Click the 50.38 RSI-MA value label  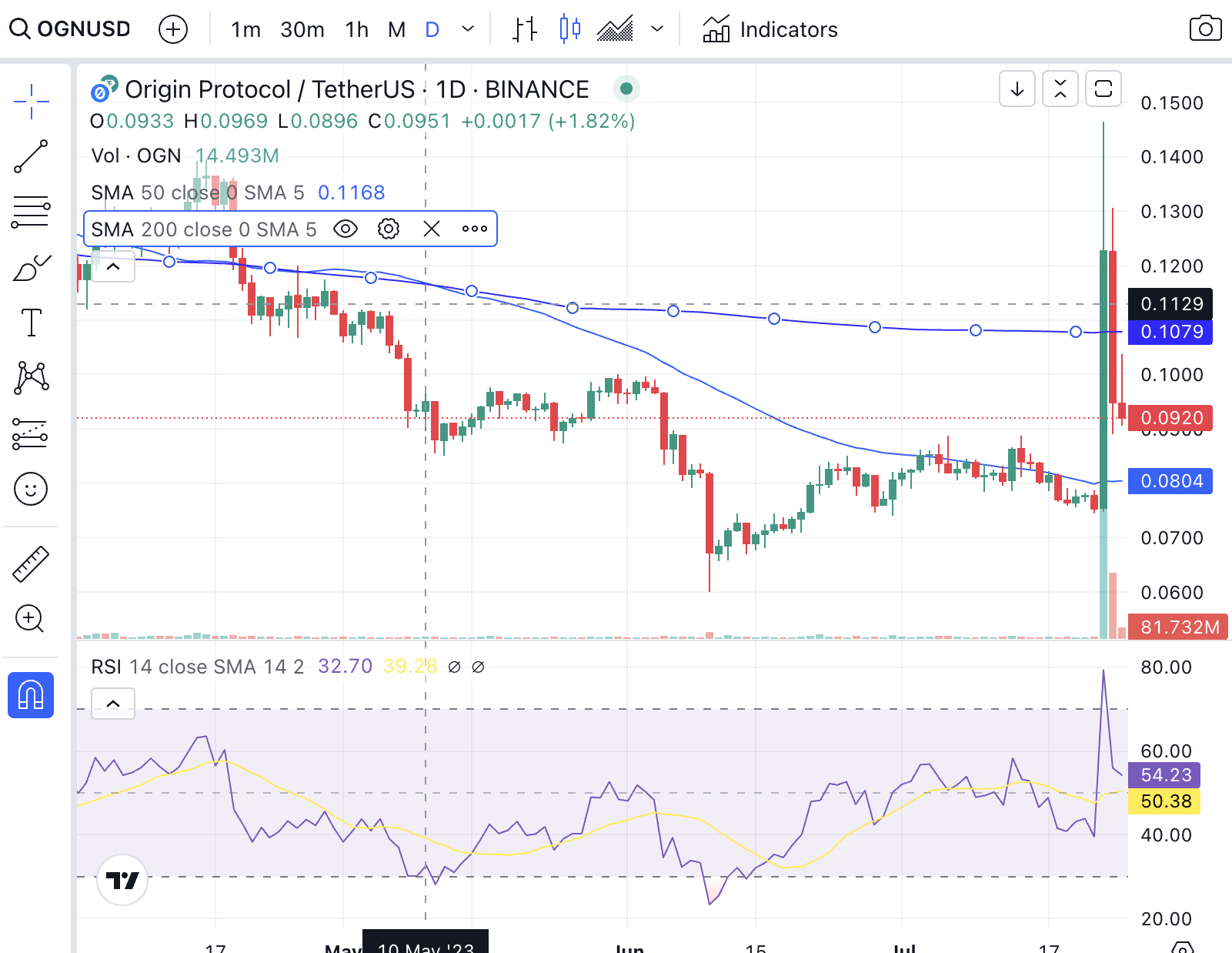click(1164, 801)
